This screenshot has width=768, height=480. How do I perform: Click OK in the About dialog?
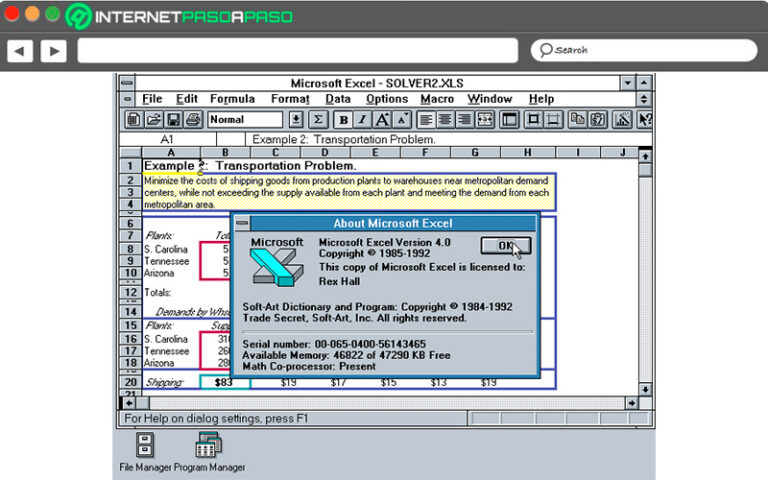click(x=505, y=245)
